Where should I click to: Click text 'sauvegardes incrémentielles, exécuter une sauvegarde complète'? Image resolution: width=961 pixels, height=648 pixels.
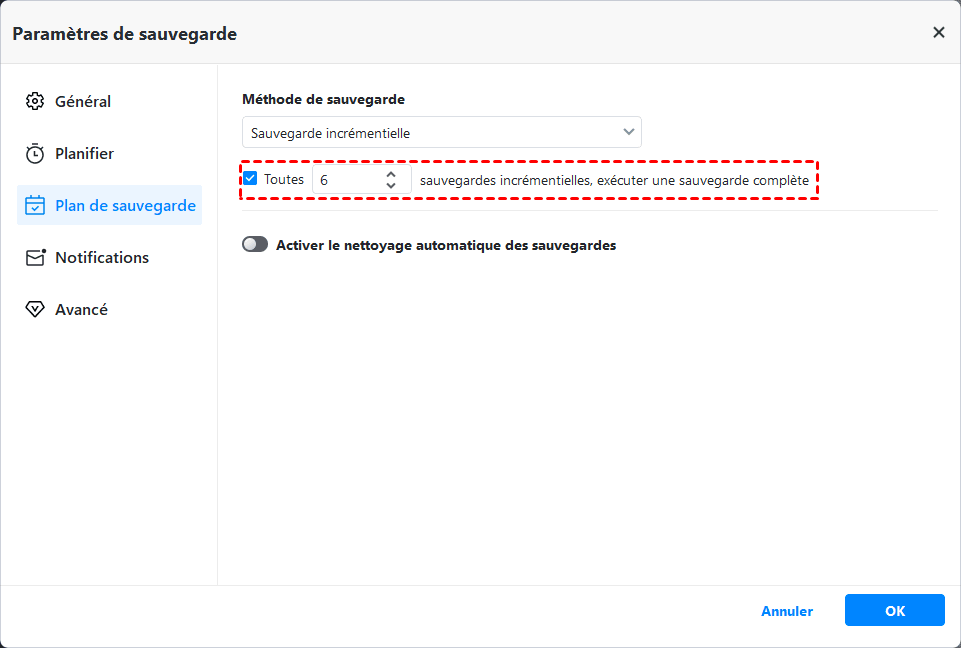click(614, 181)
